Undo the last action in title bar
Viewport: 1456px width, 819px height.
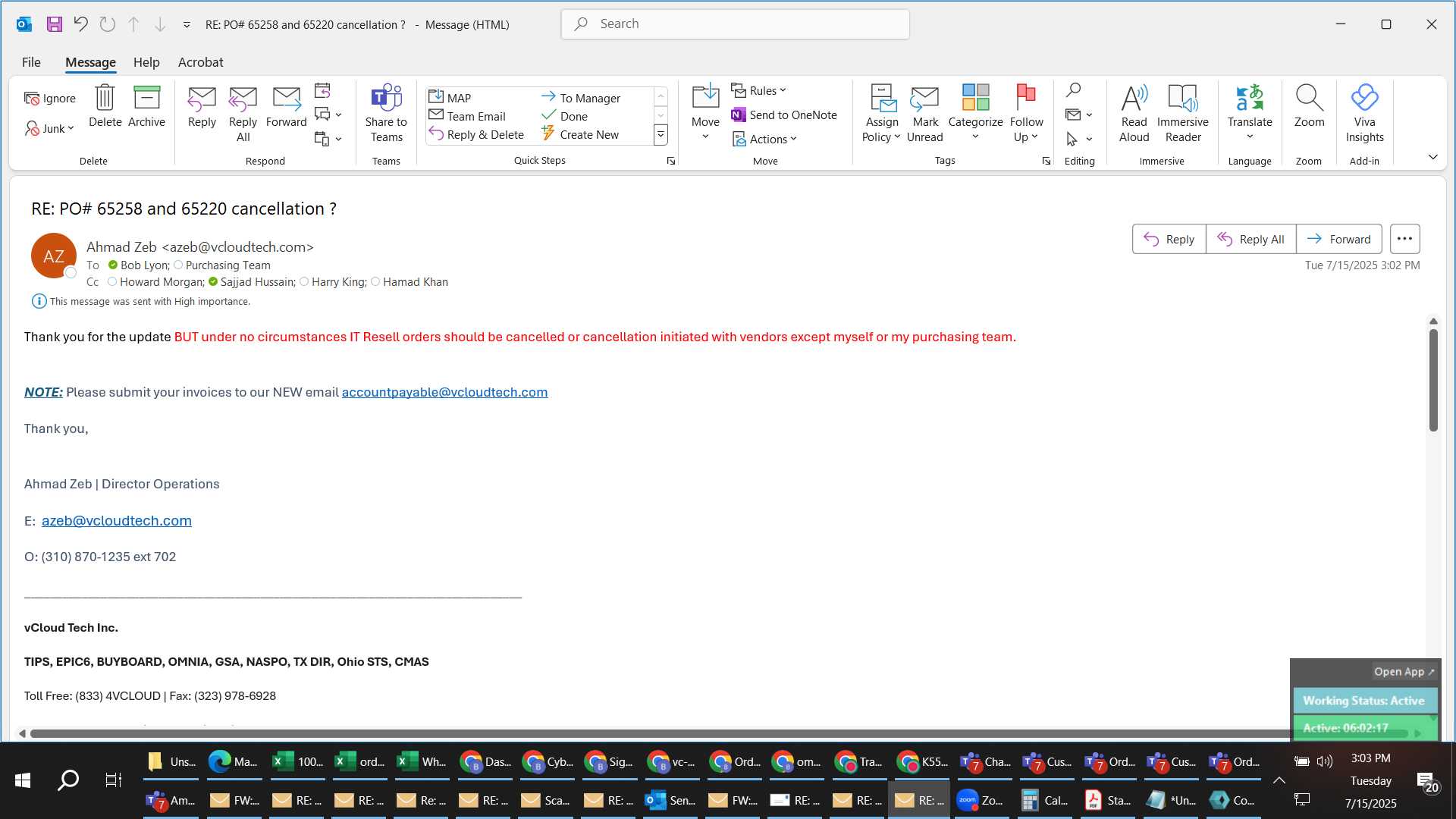pyautogui.click(x=80, y=24)
